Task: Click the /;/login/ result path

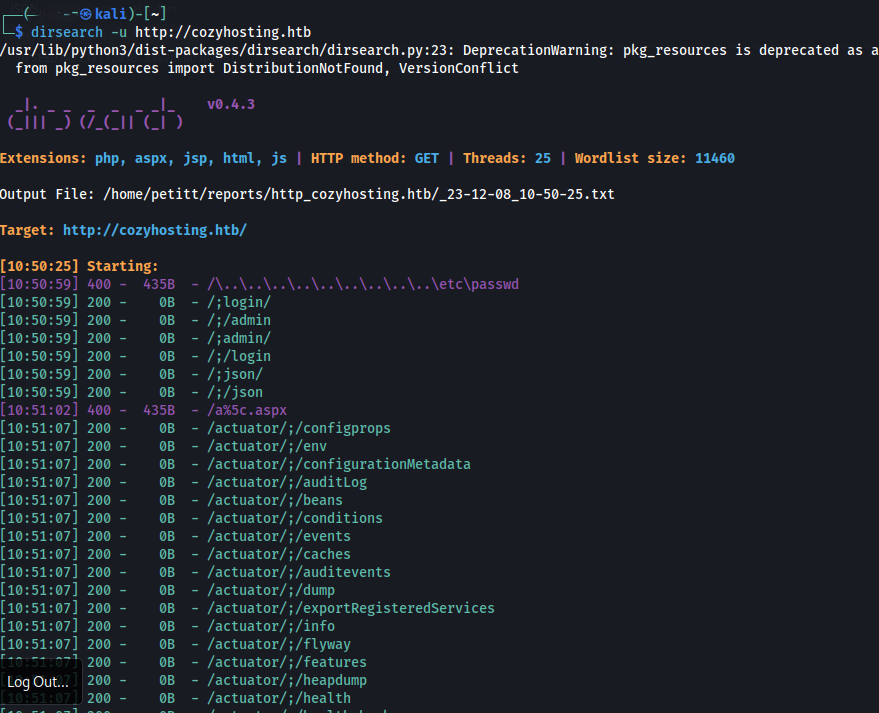Action: tap(239, 302)
